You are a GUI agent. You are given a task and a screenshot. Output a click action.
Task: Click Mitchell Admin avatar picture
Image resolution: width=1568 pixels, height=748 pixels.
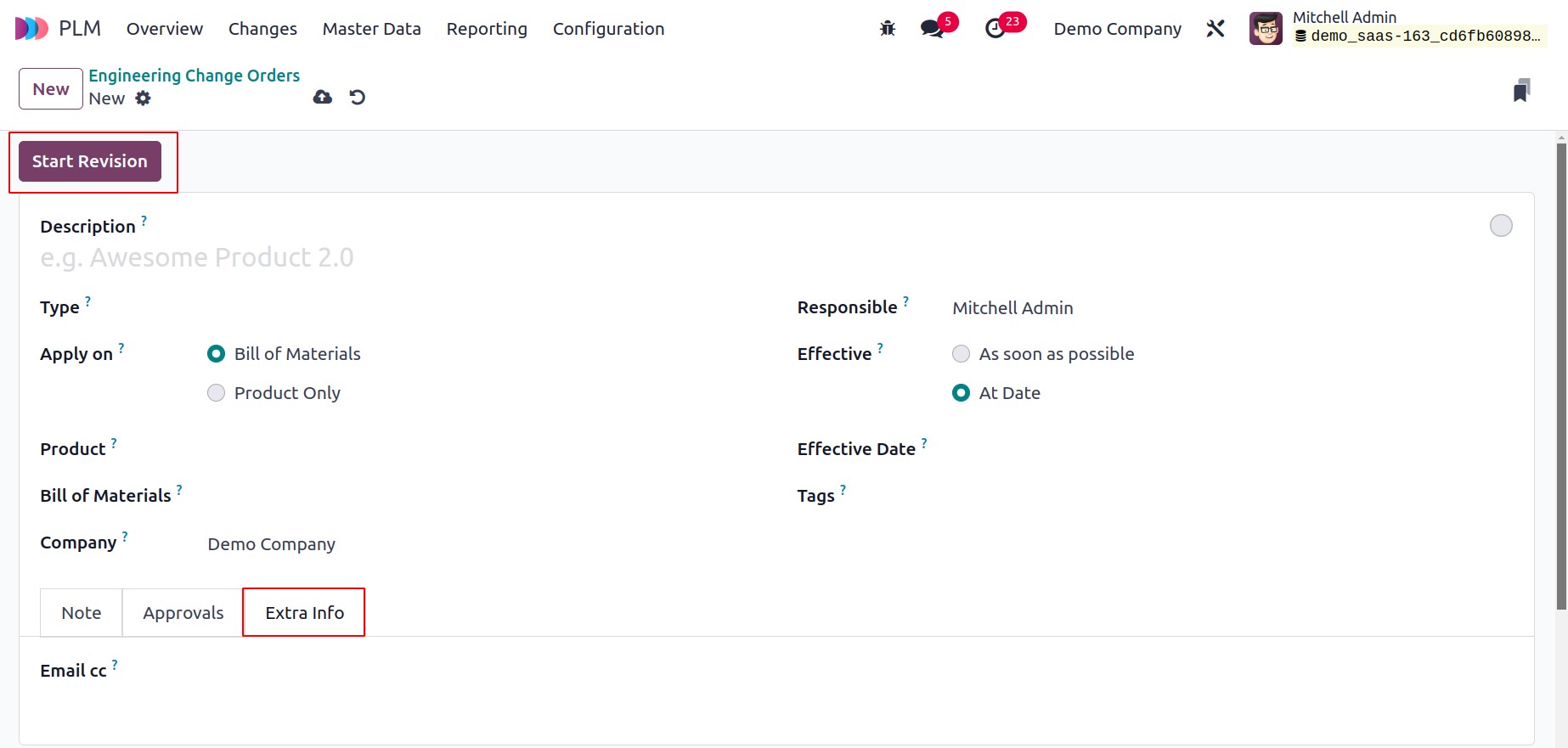1266,29
